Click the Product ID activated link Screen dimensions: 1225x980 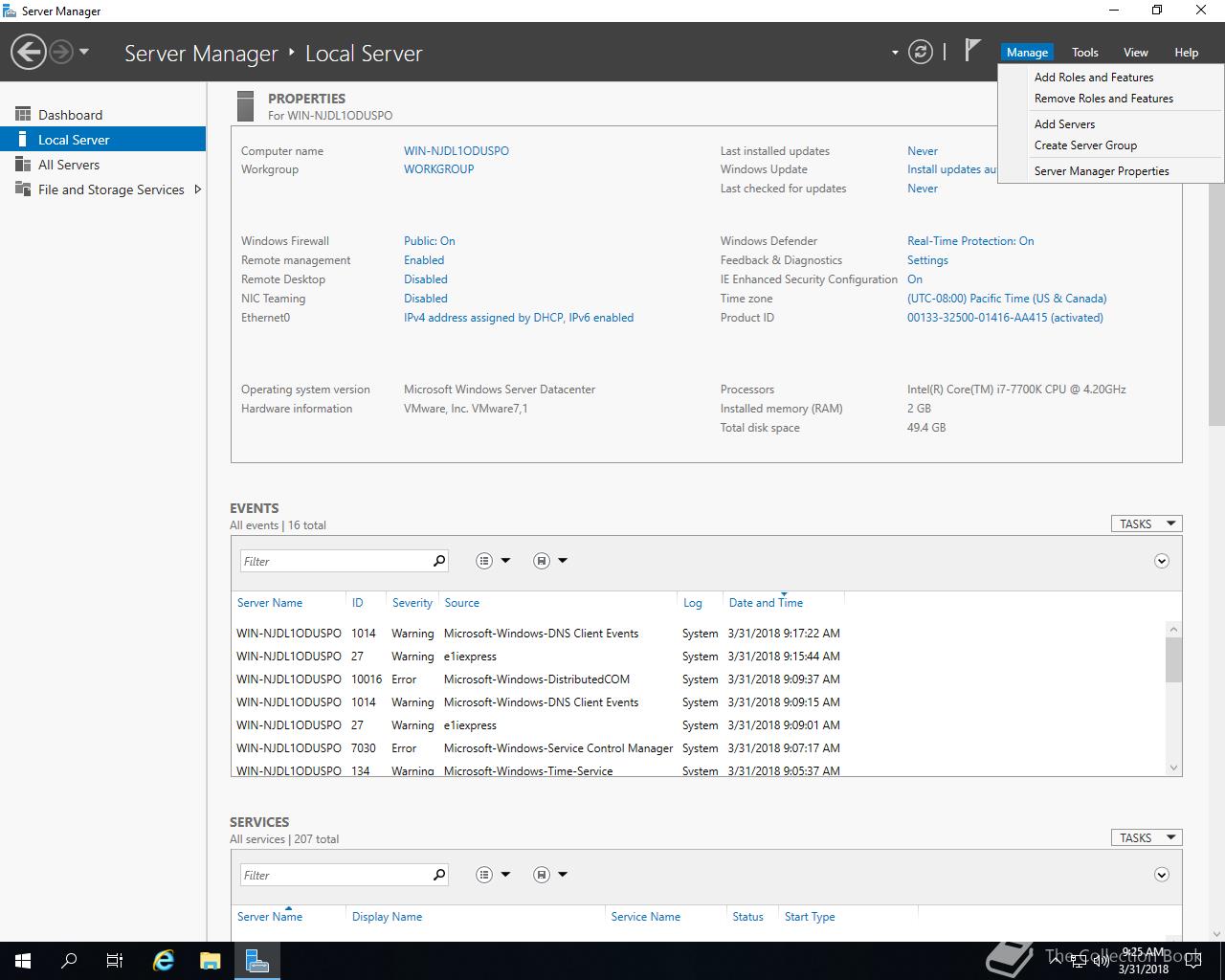point(1005,318)
